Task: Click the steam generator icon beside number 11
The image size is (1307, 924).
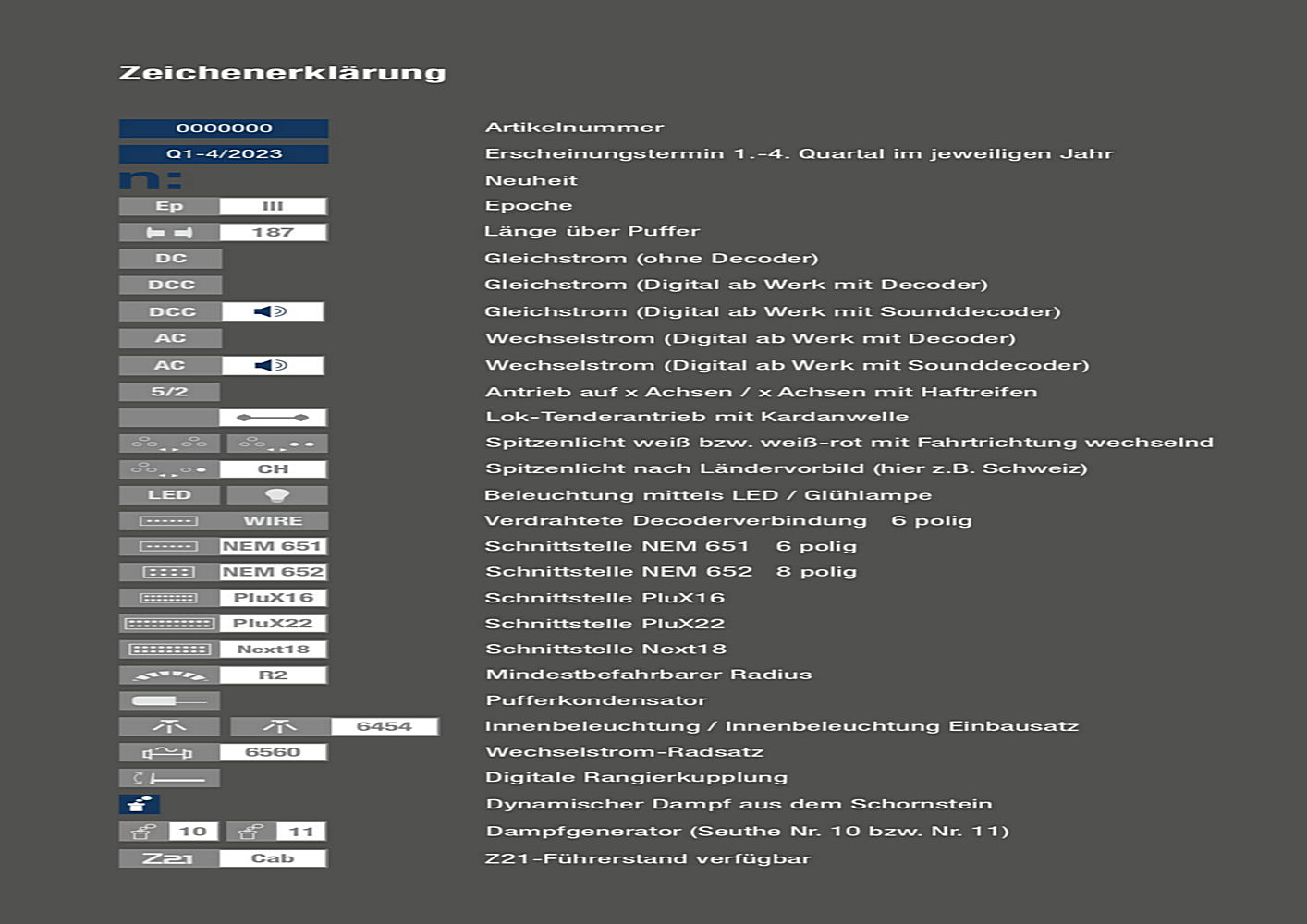Action: pyautogui.click(x=251, y=832)
